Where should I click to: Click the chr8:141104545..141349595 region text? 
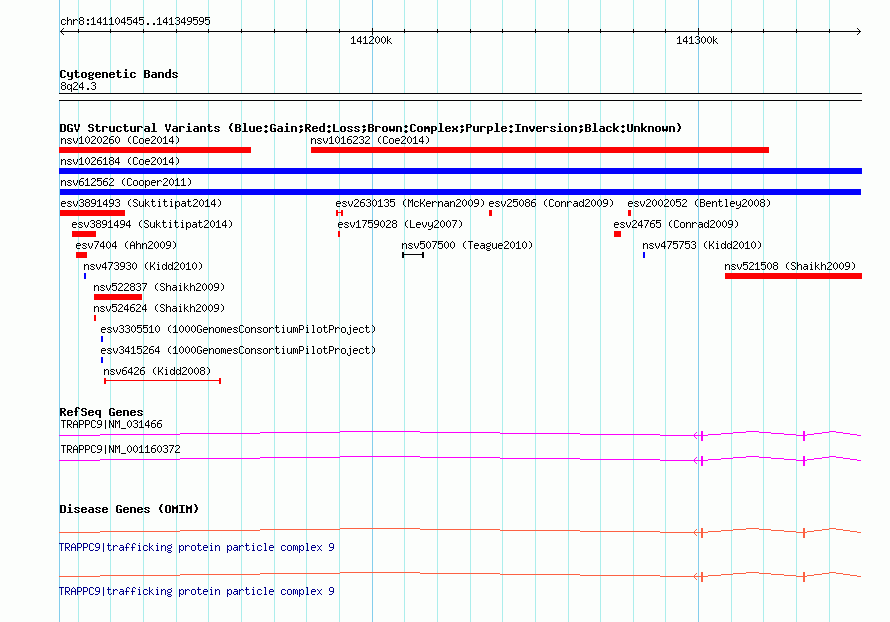click(136, 21)
